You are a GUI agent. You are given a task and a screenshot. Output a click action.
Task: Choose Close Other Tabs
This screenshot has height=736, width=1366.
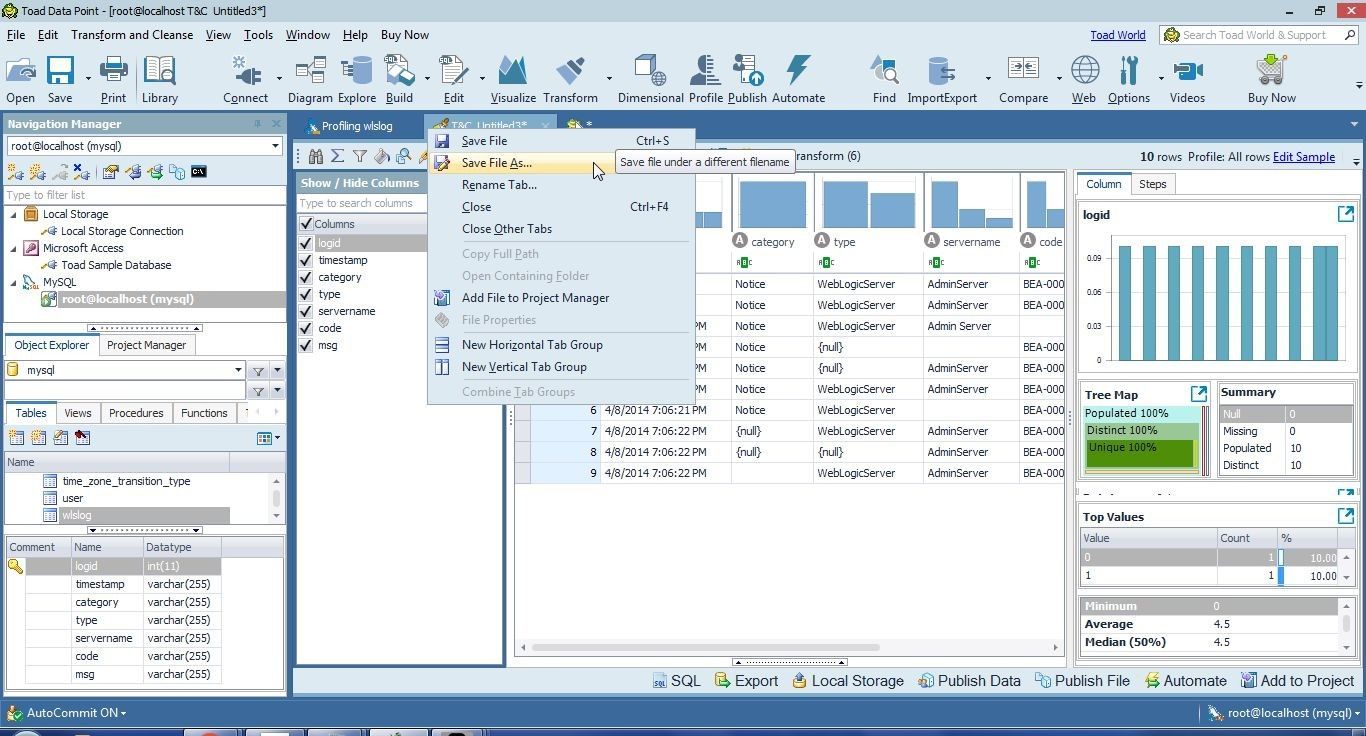pyautogui.click(x=561, y=229)
